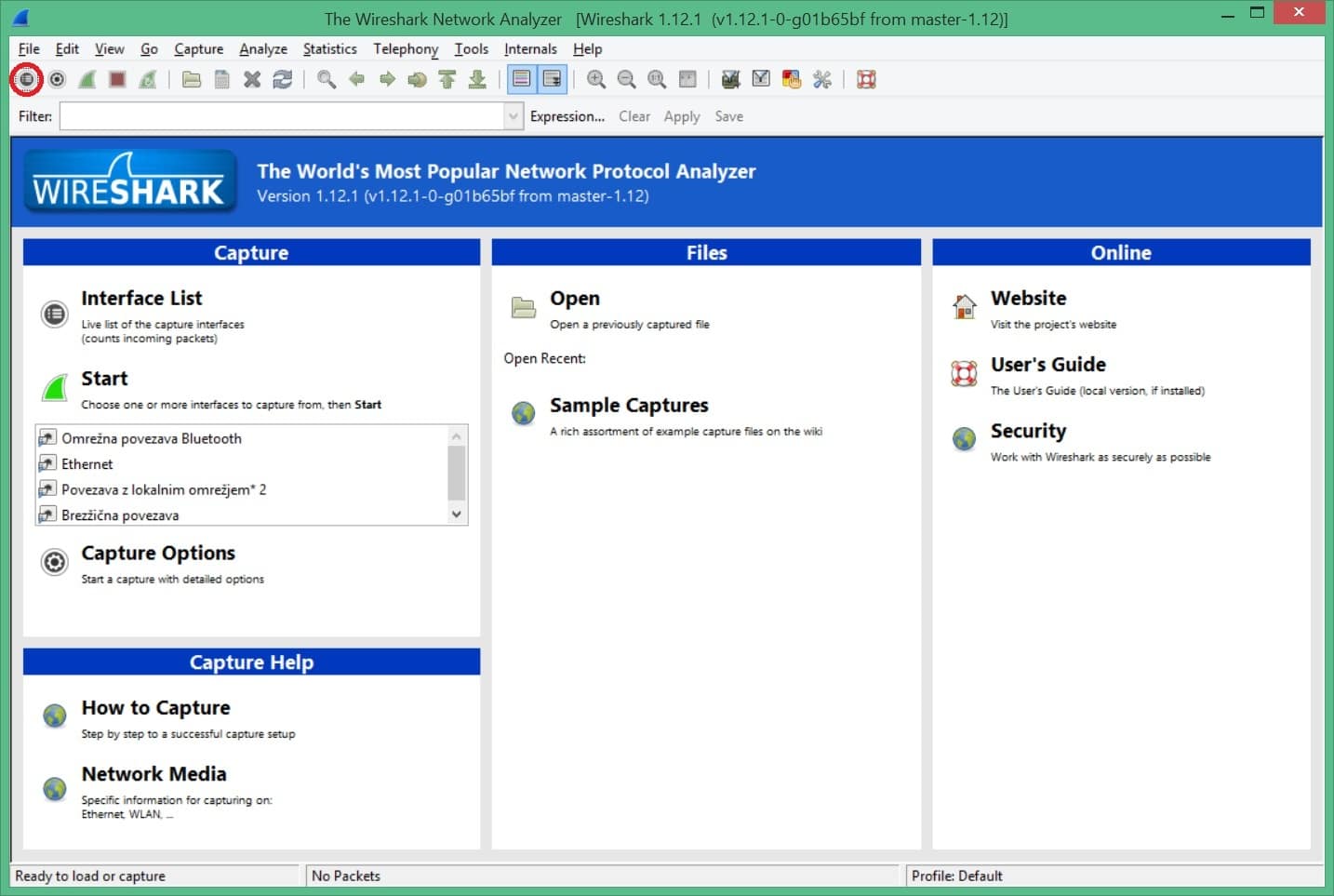1334x896 pixels.
Task: Toggle auto scroll in live capture
Action: [x=553, y=80]
